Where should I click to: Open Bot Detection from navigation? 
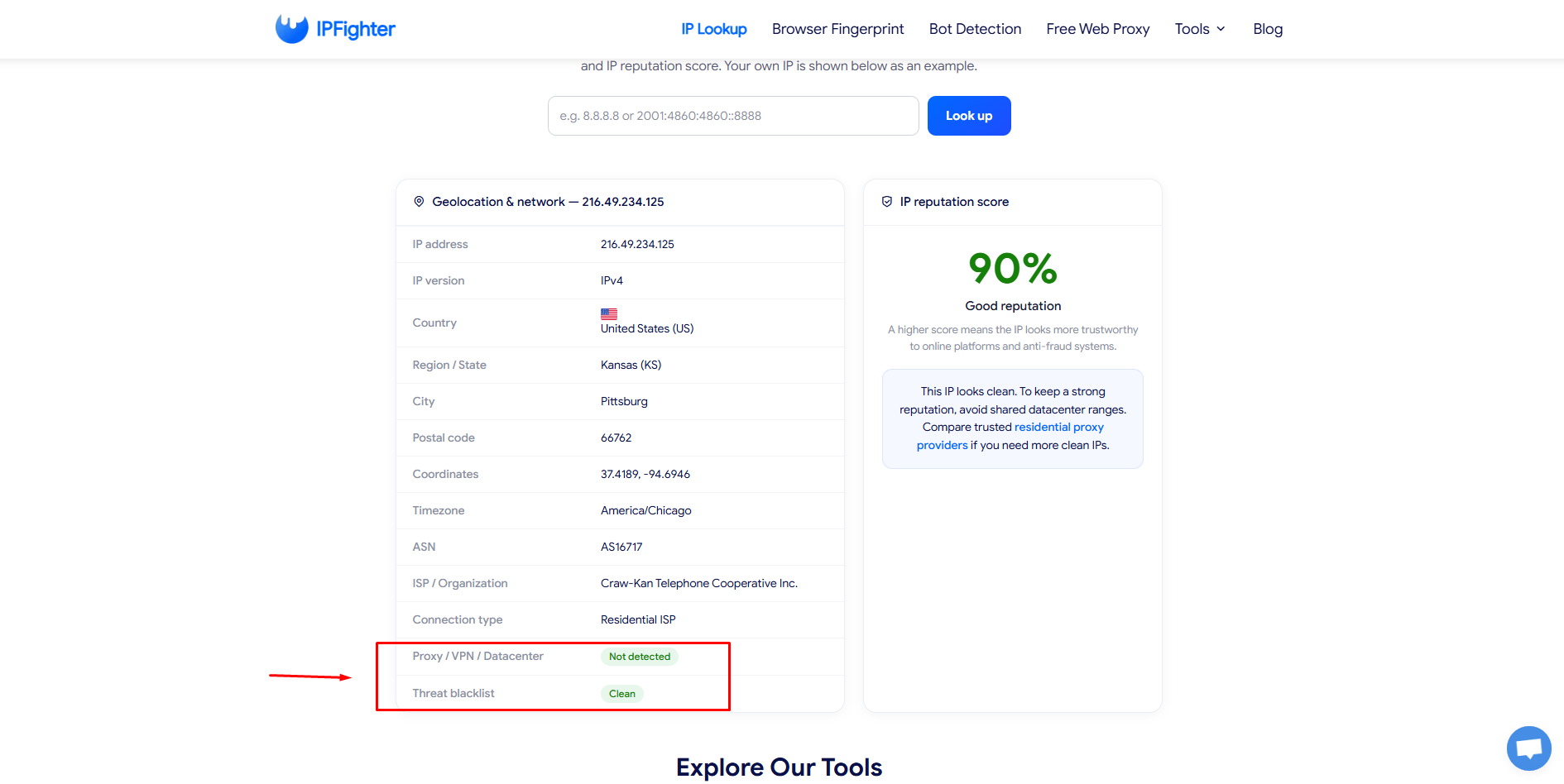(976, 29)
